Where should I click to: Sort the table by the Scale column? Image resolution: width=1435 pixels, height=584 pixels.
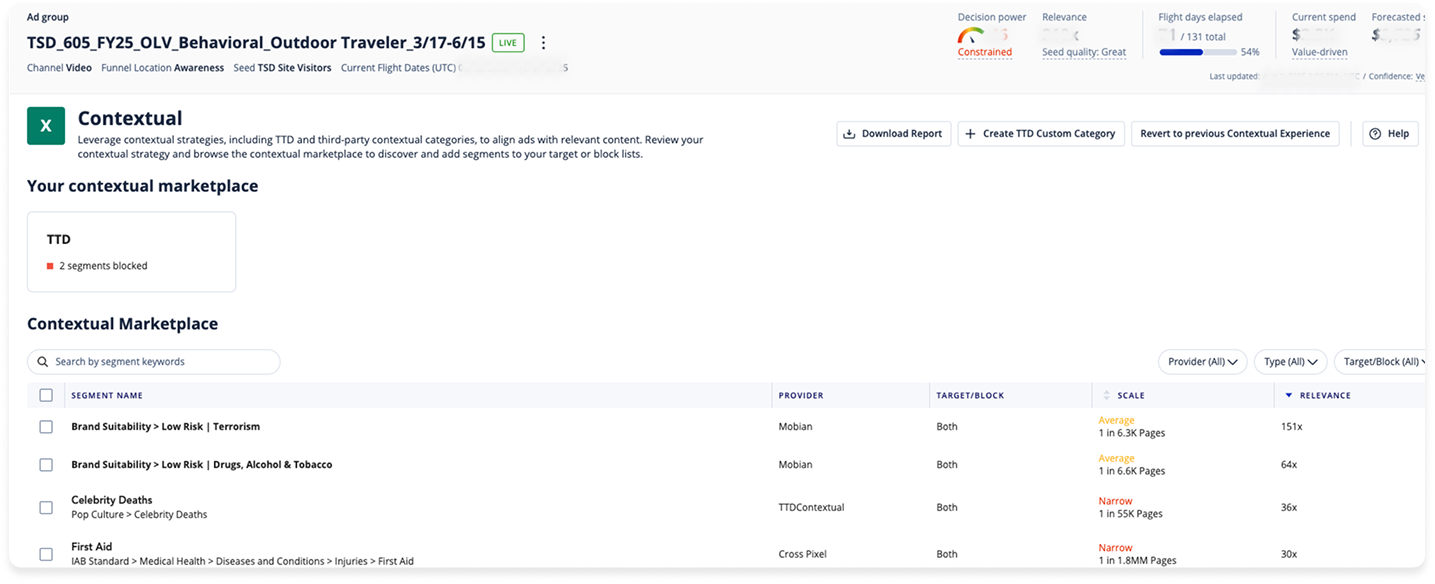[1106, 394]
